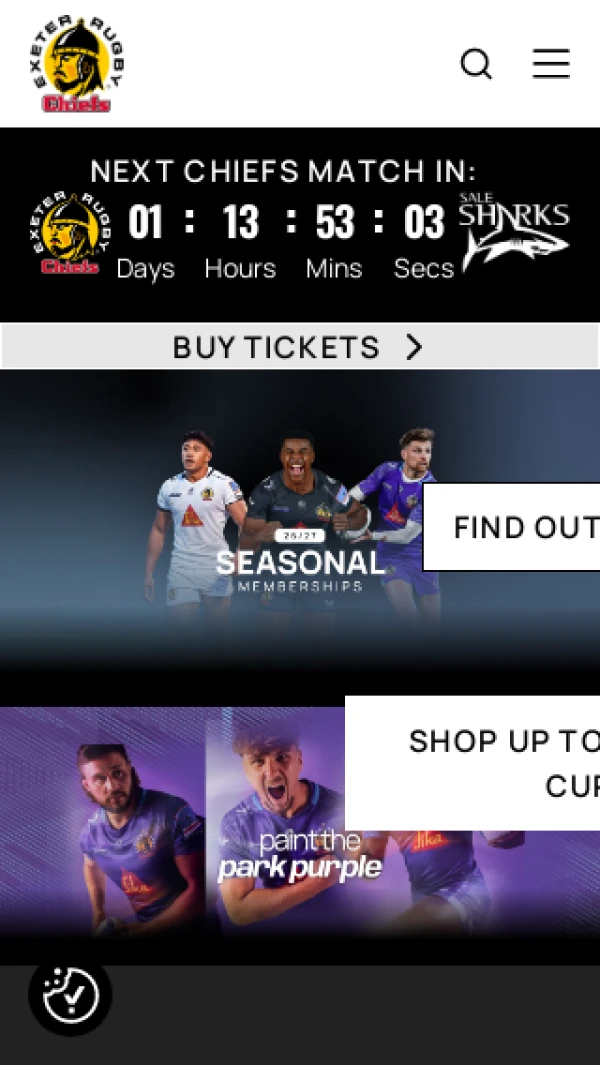Click the Next Chiefs Match In heading
600x1065 pixels.
point(283,170)
